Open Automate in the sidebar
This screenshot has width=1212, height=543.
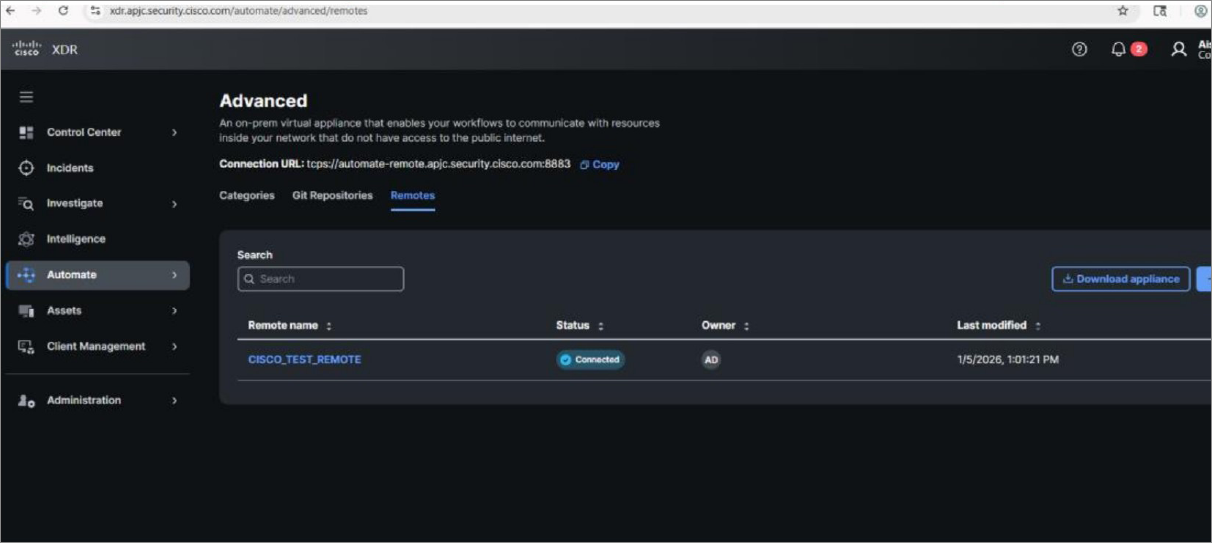98,275
